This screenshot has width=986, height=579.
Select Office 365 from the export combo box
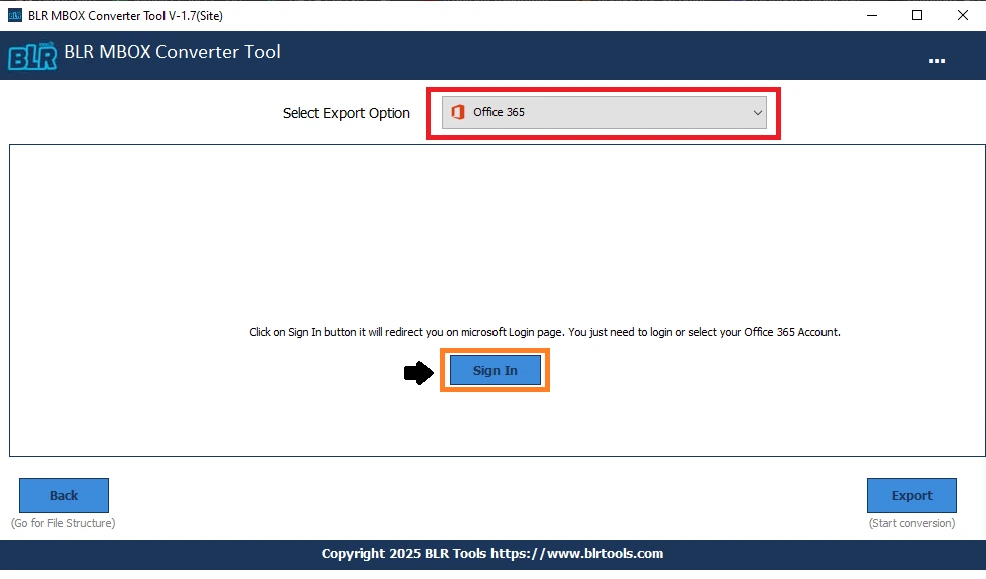(604, 112)
